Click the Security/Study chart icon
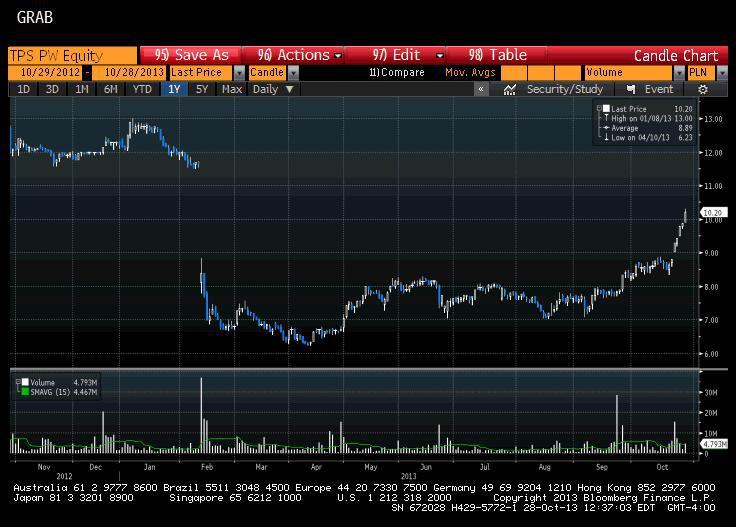This screenshot has width=736, height=527. pyautogui.click(x=509, y=89)
